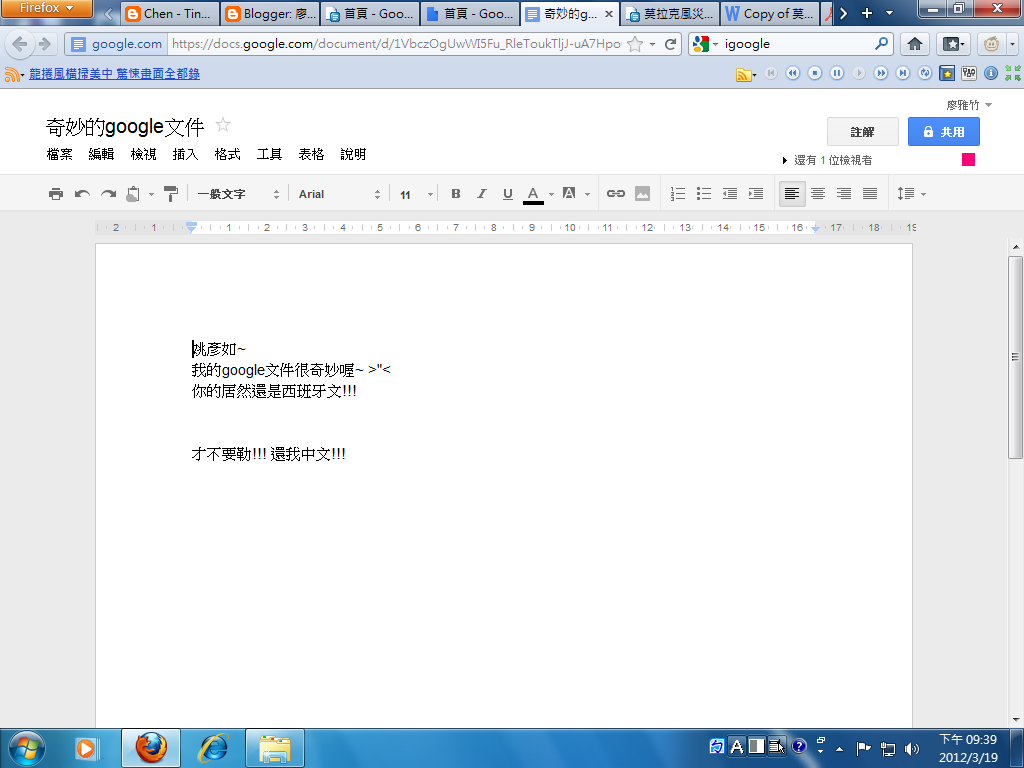The image size is (1024, 768).
Task: Open the Firefox app menu button
Action: (x=46, y=8)
